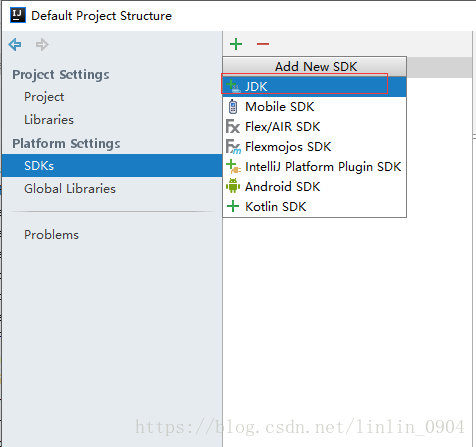Select Kotlin SDK menu entry
The image size is (476, 447).
(314, 207)
